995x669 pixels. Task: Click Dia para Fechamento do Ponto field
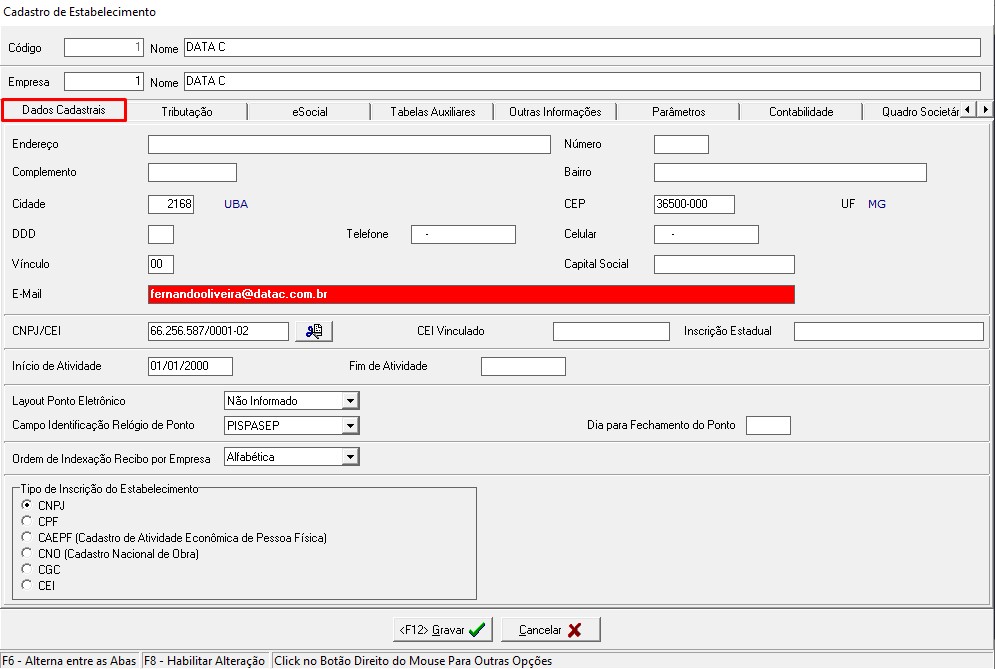click(x=768, y=425)
